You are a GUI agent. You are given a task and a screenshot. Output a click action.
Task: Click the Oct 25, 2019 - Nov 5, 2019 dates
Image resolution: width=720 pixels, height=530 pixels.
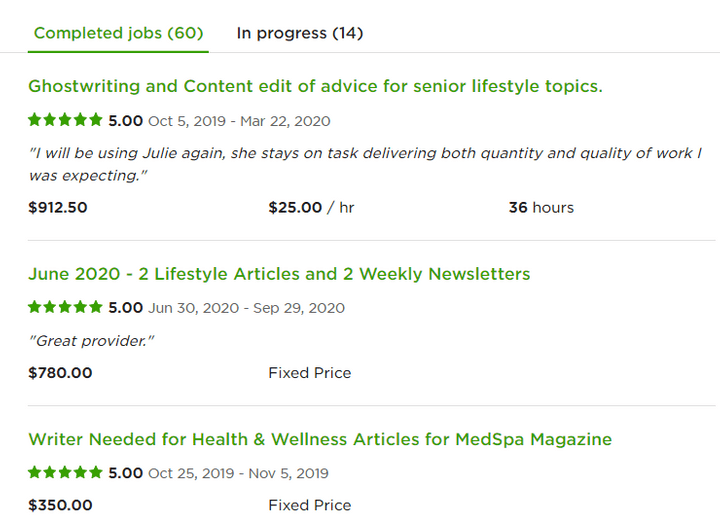point(238,473)
